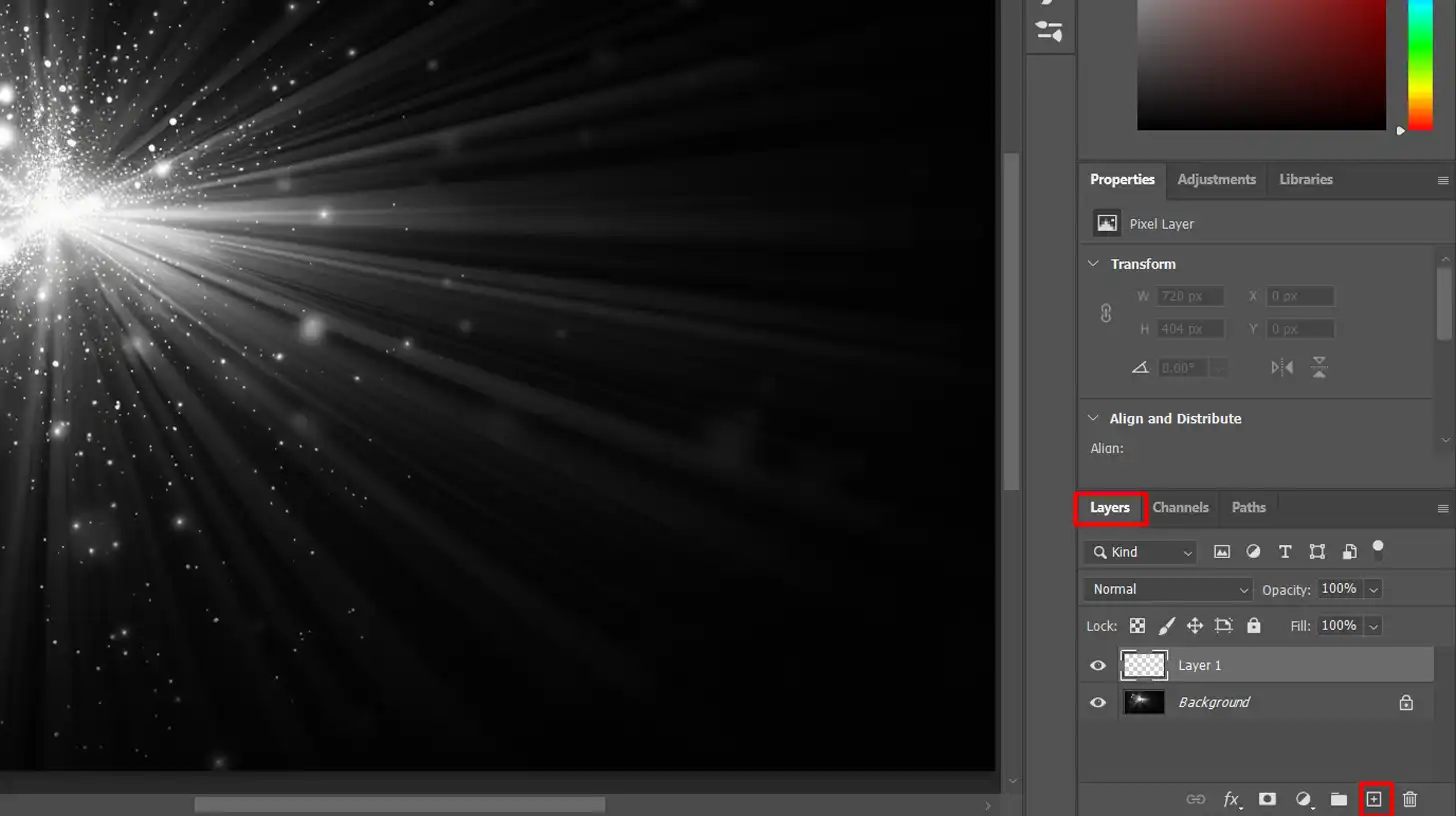The image size is (1456, 816).
Task: Open the Normal blend mode dropdown
Action: click(x=1168, y=589)
